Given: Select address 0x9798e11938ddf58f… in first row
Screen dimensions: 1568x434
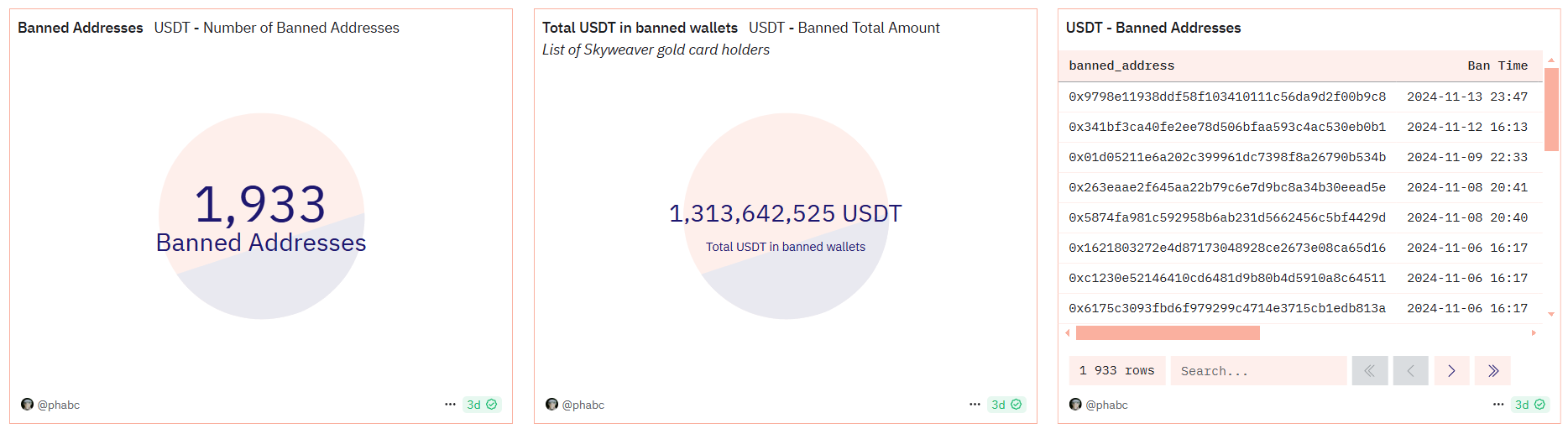Looking at the screenshot, I should click(1226, 97).
